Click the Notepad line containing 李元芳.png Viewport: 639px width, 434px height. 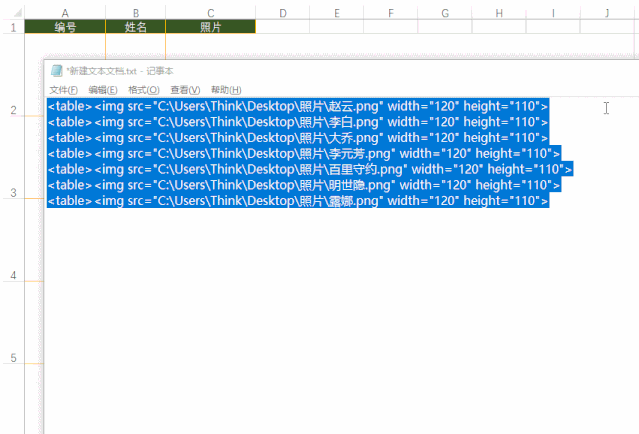(x=304, y=154)
